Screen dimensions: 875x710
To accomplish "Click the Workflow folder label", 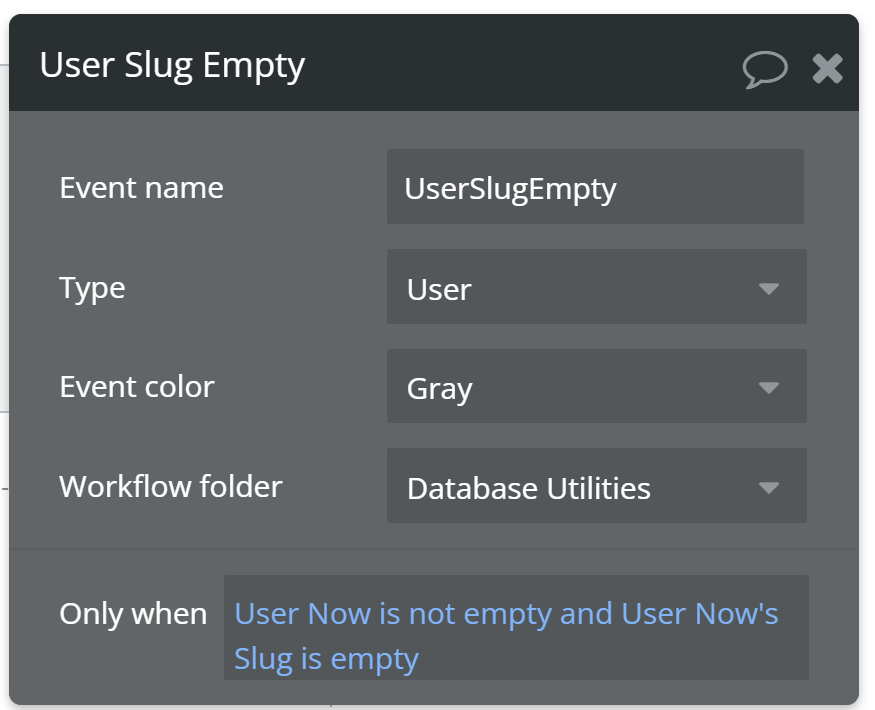I will 171,487.
